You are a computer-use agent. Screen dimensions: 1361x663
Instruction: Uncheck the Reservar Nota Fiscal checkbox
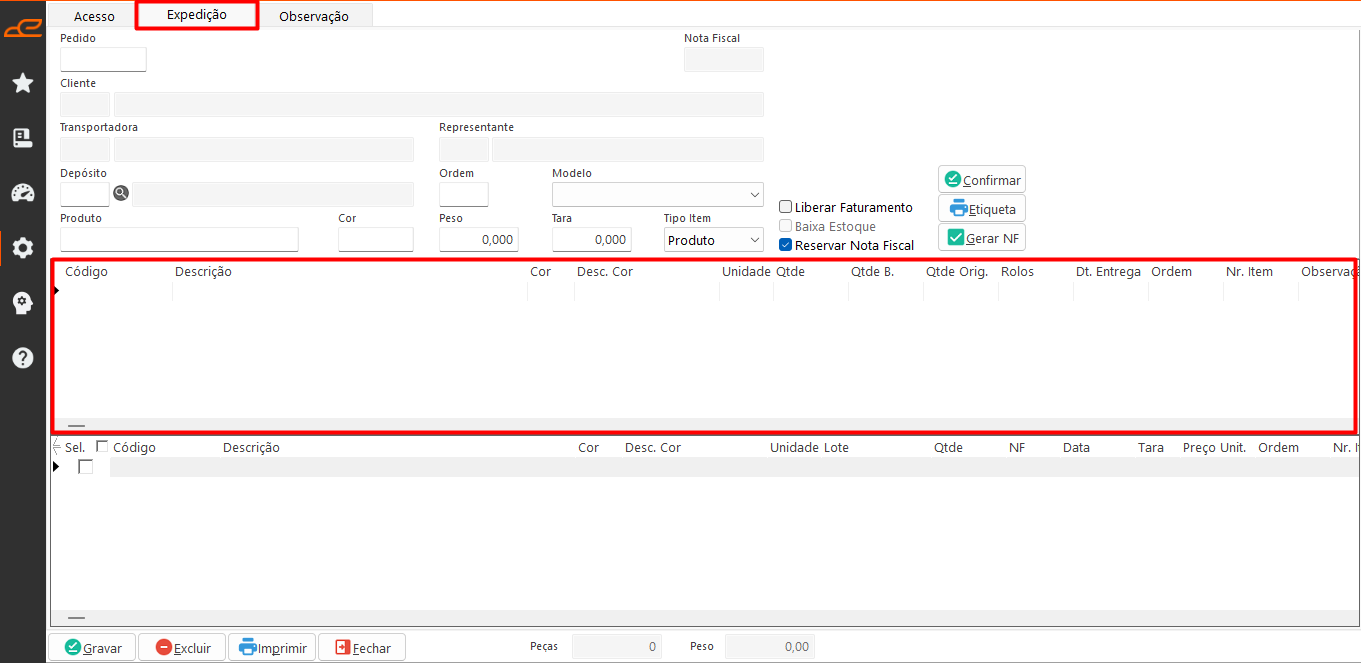click(785, 245)
